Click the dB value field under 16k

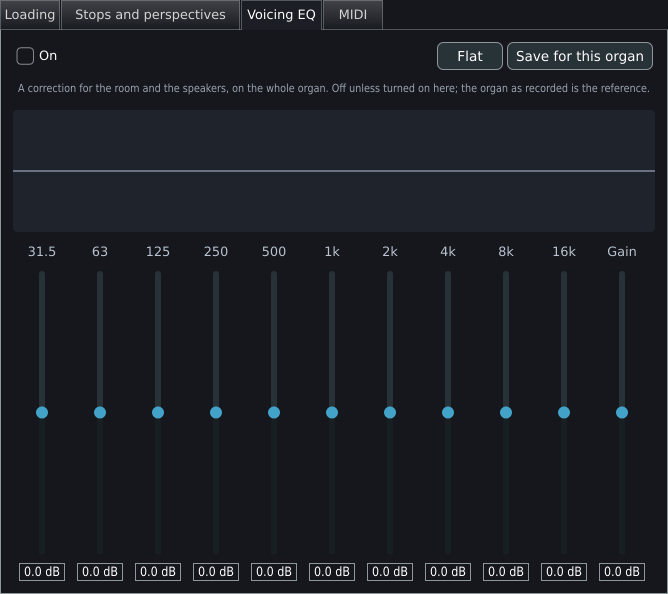[x=564, y=572]
